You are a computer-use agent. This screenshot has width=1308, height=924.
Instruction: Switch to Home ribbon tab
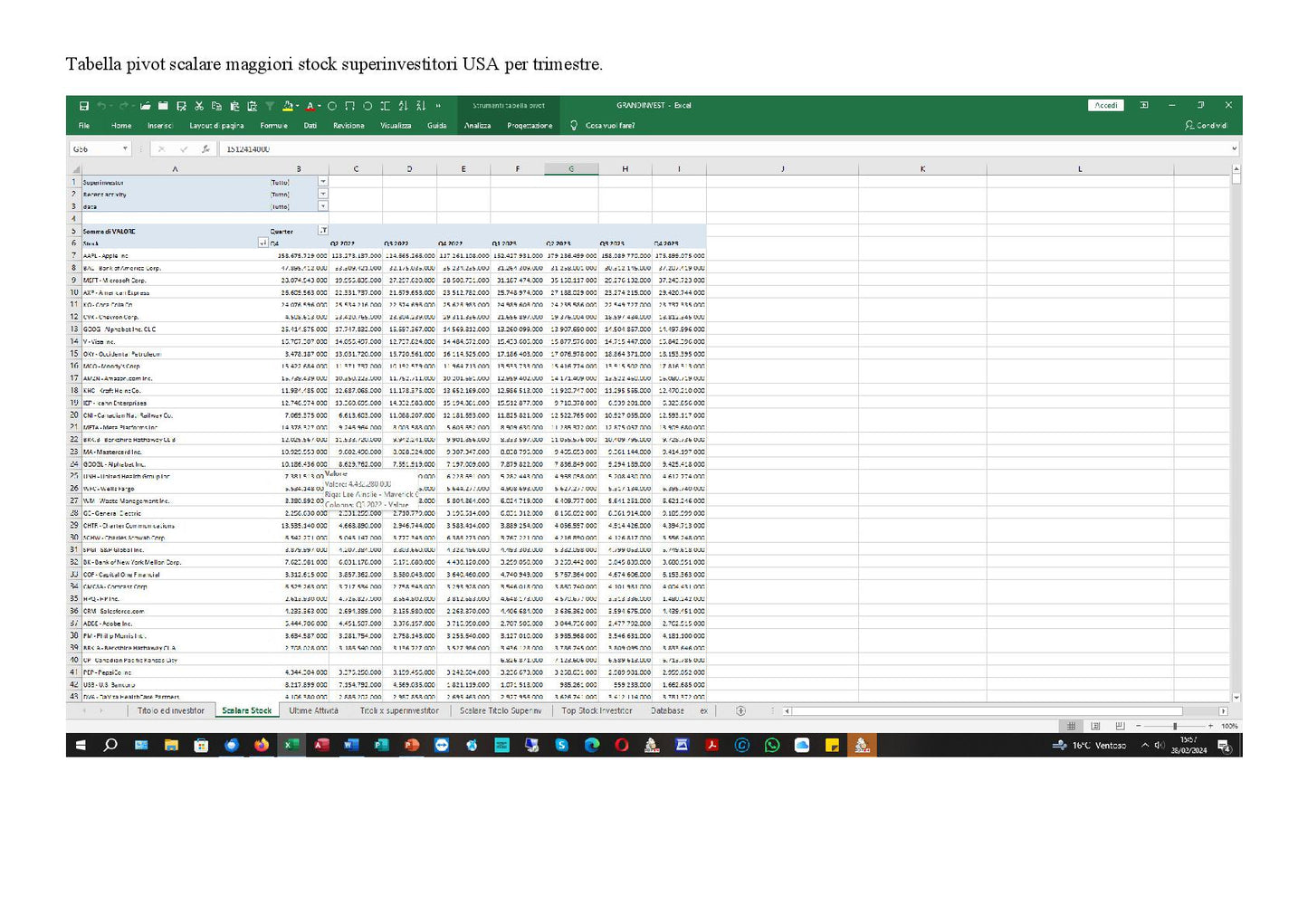pos(121,126)
